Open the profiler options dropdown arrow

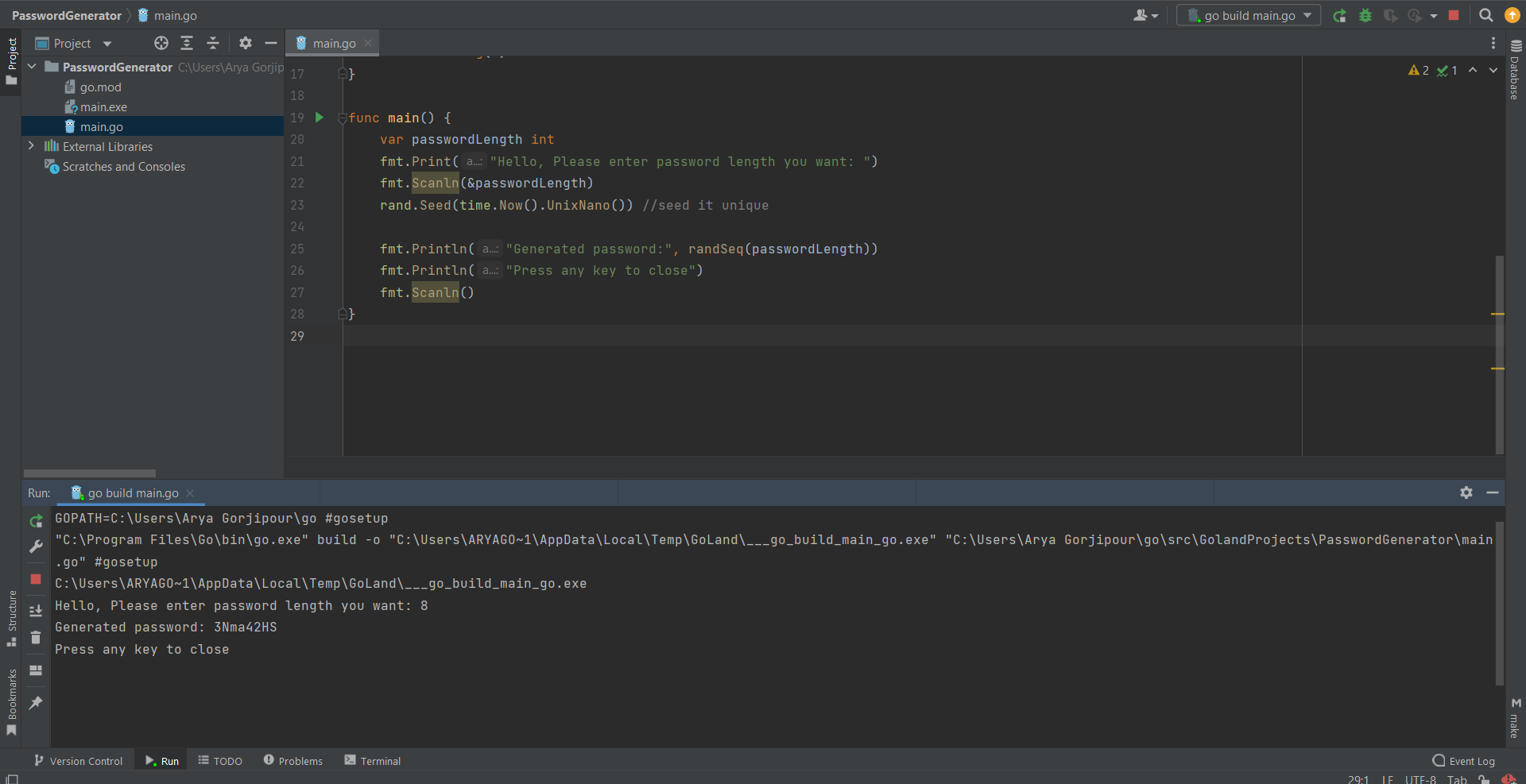click(x=1434, y=16)
